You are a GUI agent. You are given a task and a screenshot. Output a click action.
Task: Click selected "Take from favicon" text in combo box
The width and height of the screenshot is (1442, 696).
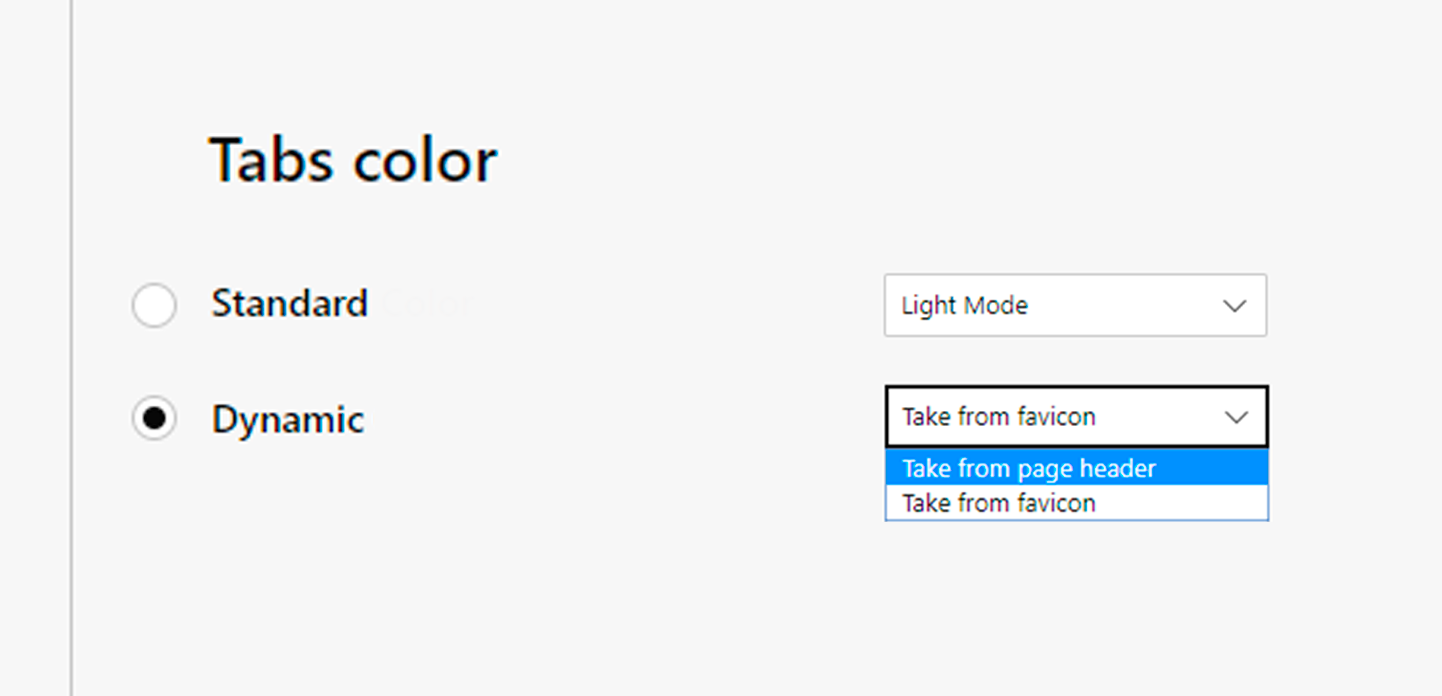tap(998, 416)
